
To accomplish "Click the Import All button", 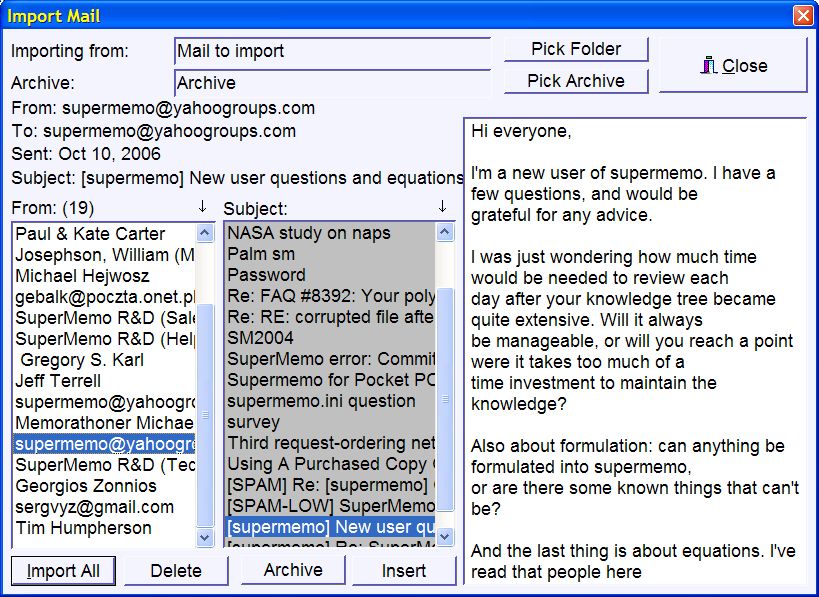I will 63,571.
